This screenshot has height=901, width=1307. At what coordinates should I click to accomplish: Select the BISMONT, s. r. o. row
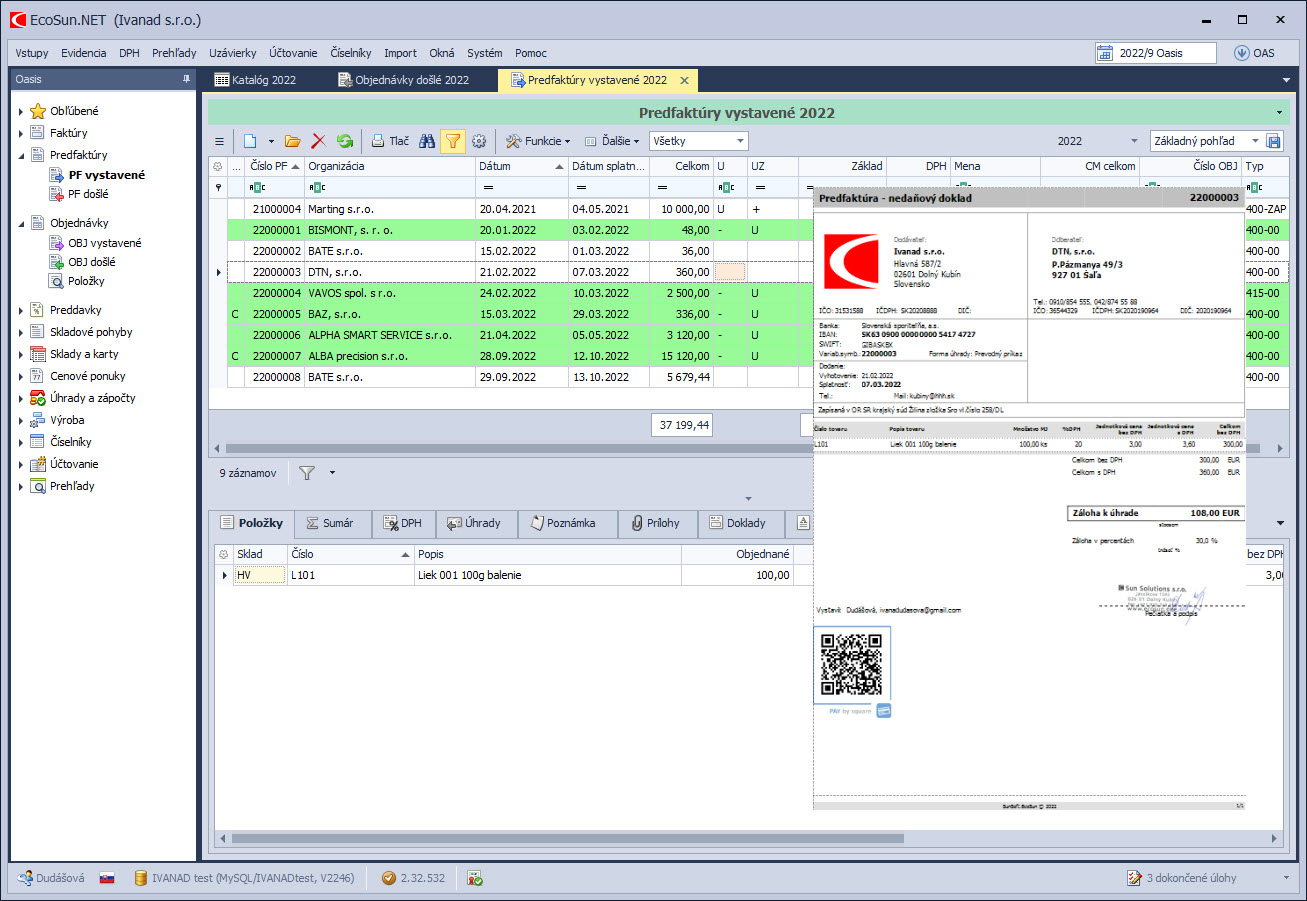[x=350, y=230]
